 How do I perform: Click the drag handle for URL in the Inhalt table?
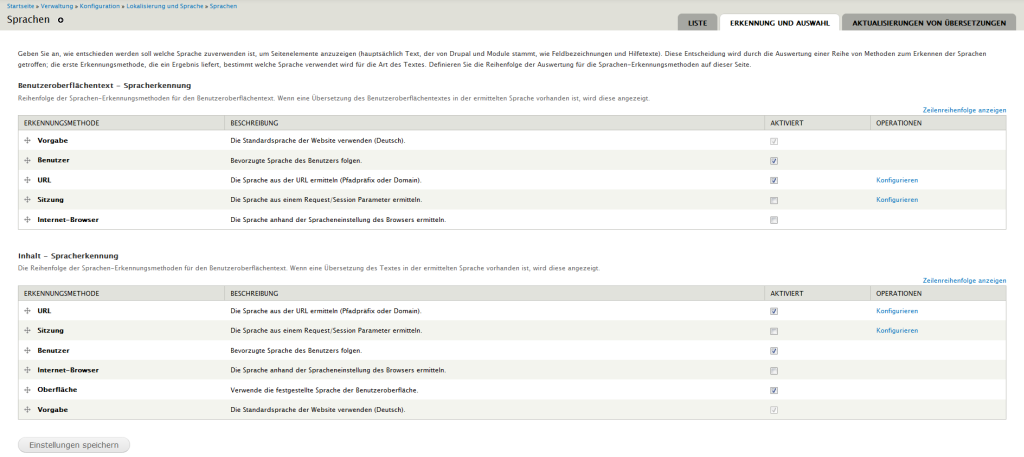coord(27,311)
